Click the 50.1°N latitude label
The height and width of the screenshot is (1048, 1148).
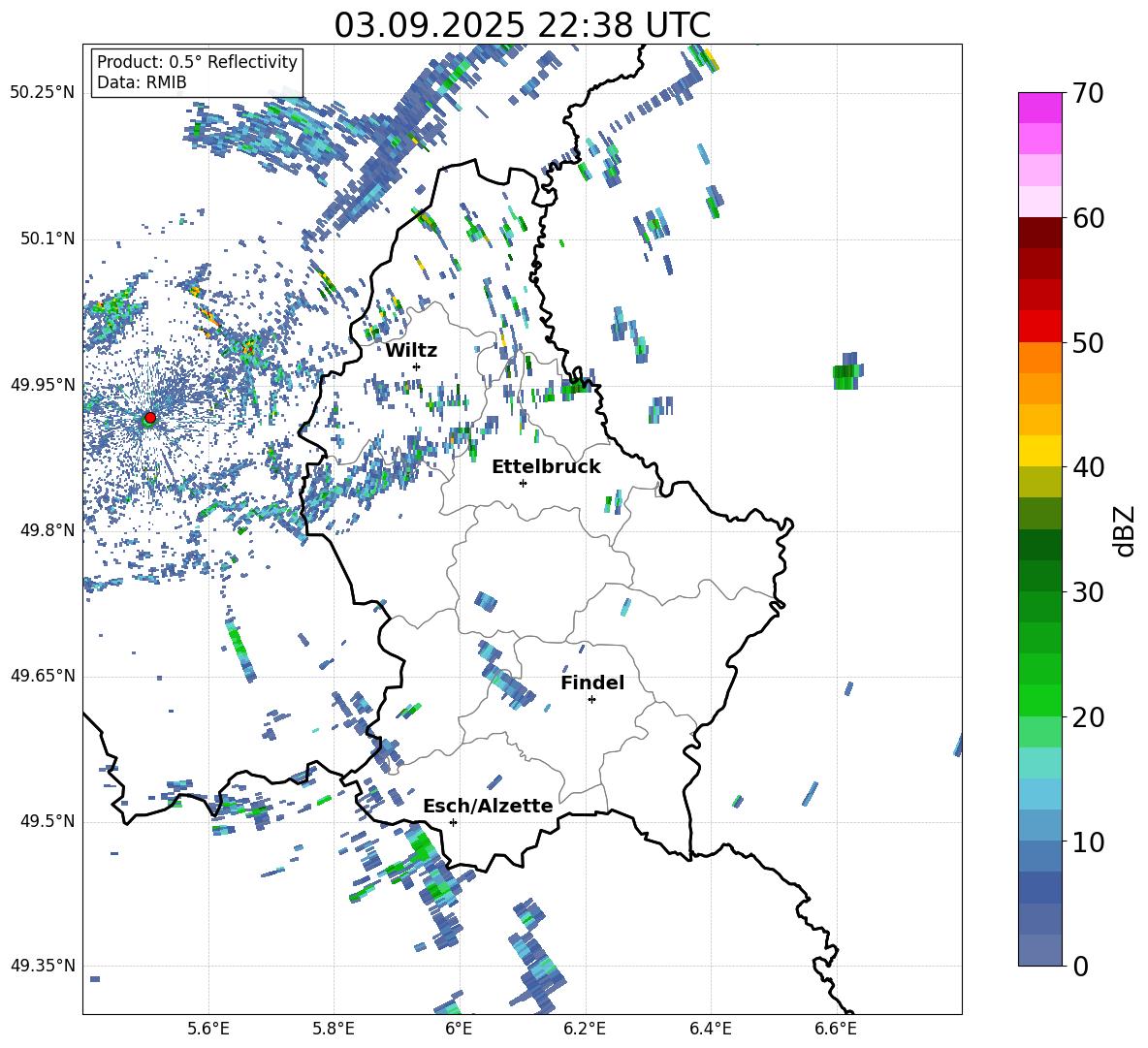(48, 238)
